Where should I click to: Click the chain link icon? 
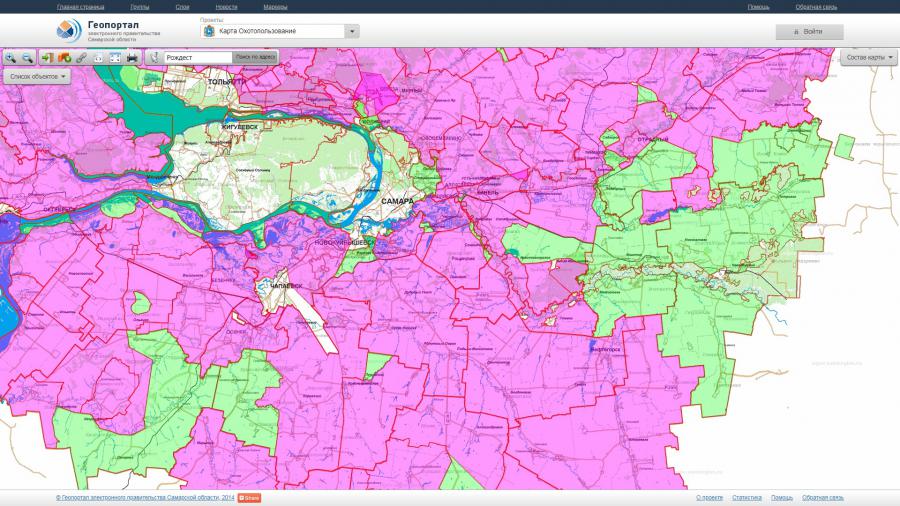click(81, 58)
